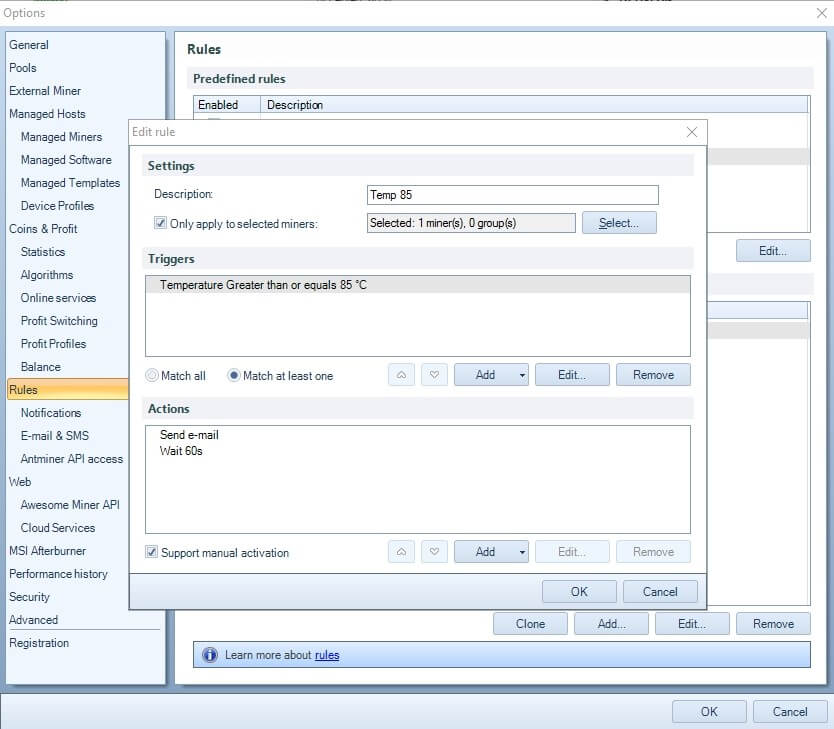
Task: Select the Temperature Greater than 85 °C trigger
Action: pos(418,285)
